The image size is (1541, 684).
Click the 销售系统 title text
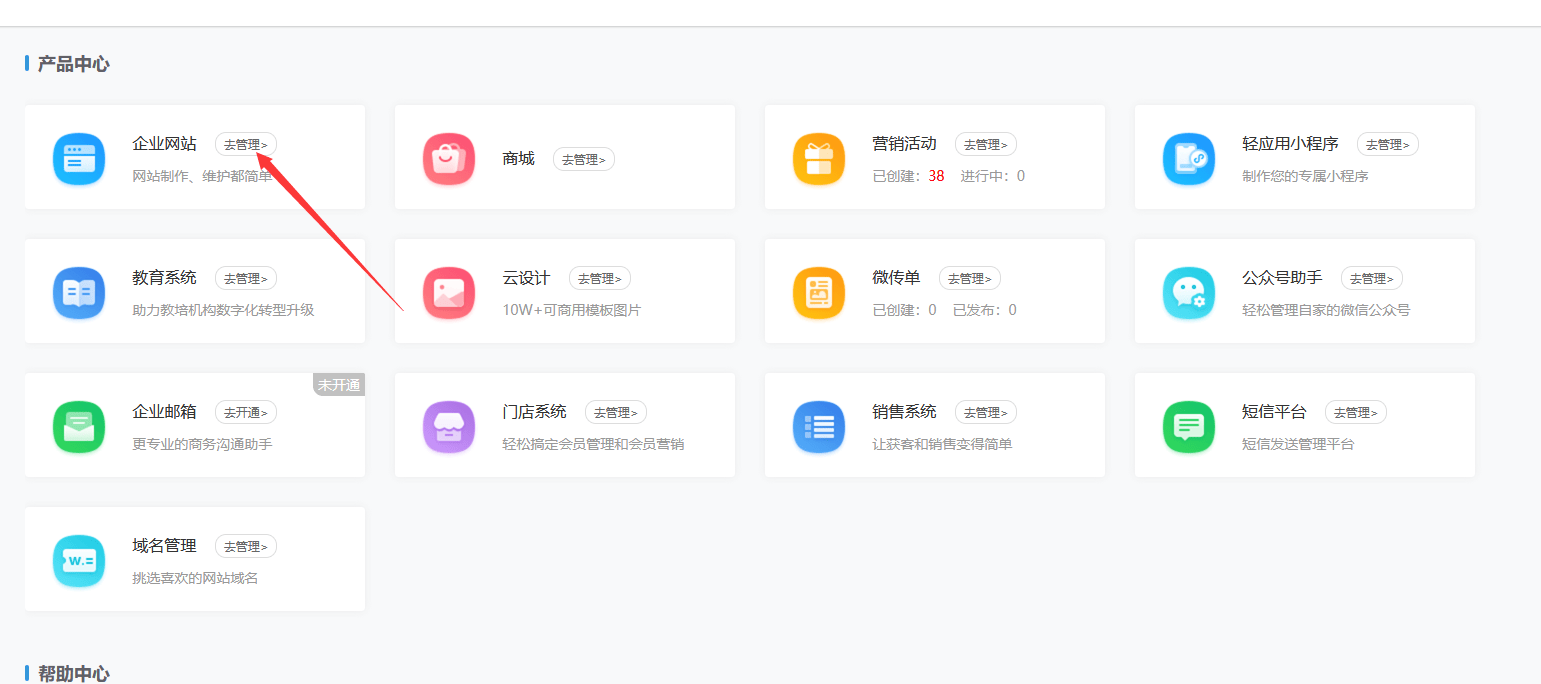pyautogui.click(x=905, y=412)
